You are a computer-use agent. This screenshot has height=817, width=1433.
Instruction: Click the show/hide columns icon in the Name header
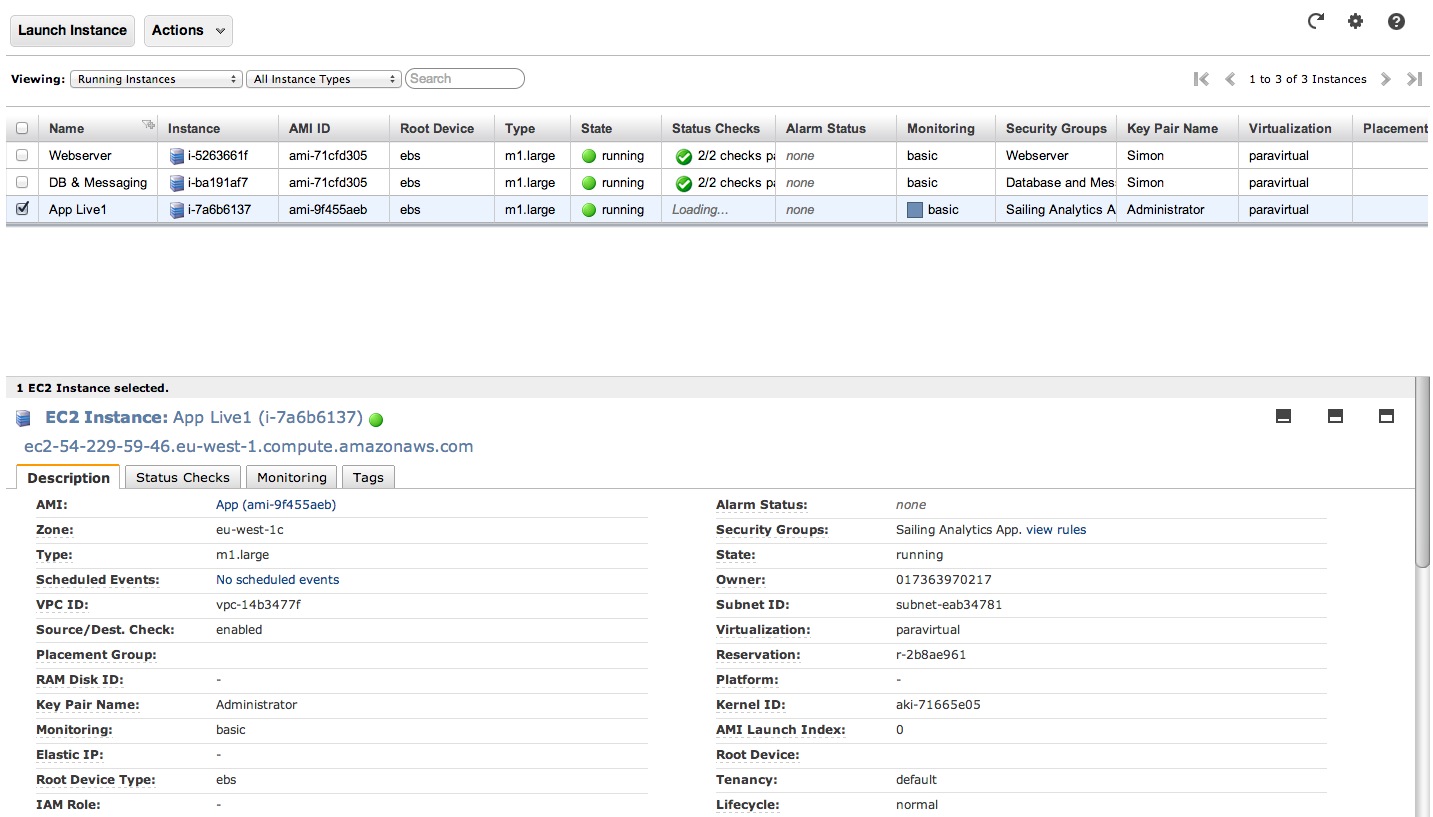point(148,125)
